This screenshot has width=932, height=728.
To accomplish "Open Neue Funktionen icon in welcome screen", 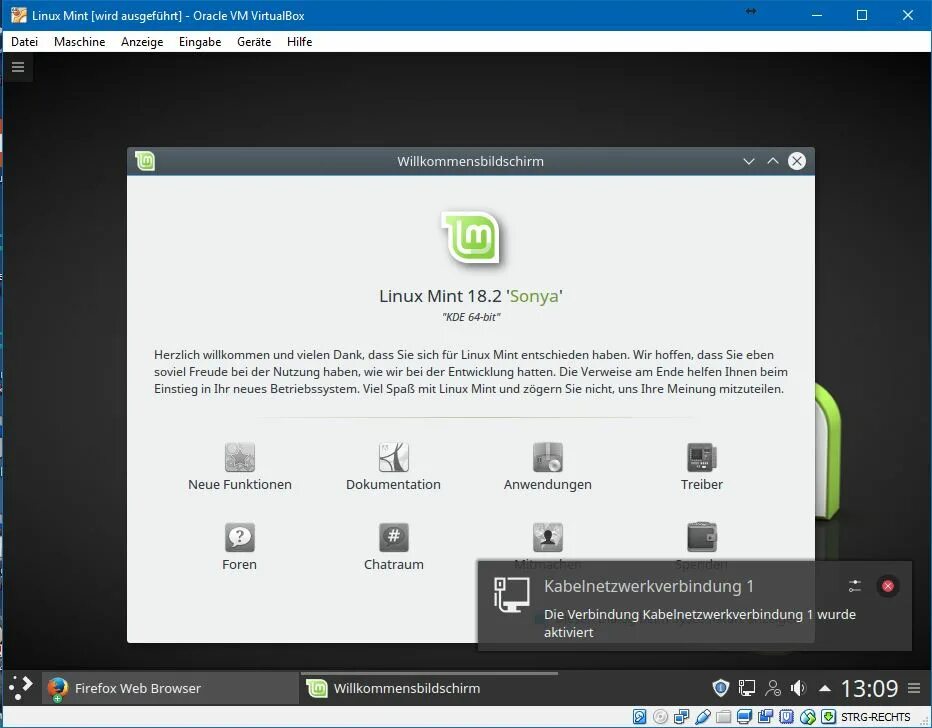I will coord(240,457).
